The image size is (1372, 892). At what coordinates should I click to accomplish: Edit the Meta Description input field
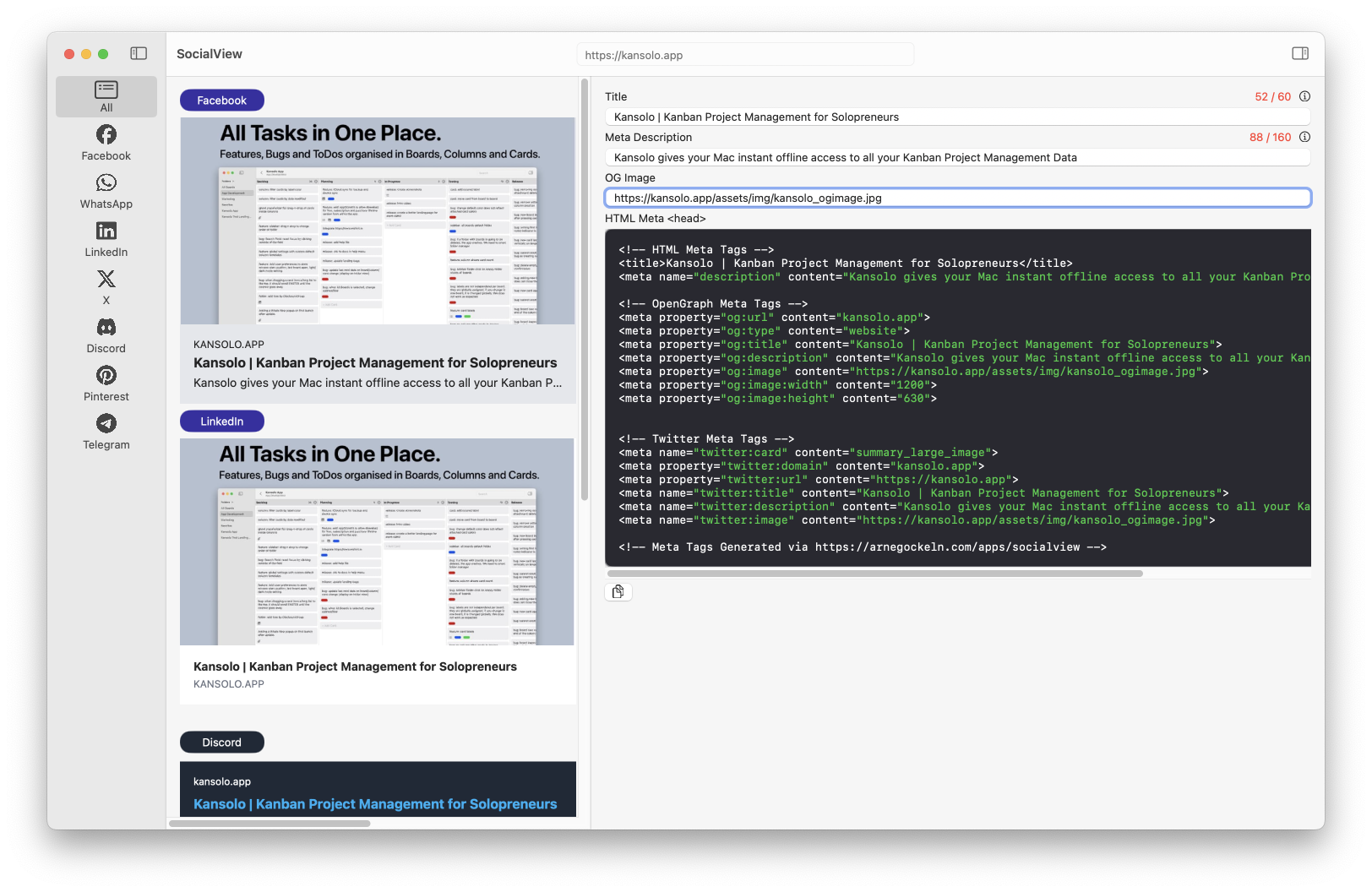click(x=958, y=157)
